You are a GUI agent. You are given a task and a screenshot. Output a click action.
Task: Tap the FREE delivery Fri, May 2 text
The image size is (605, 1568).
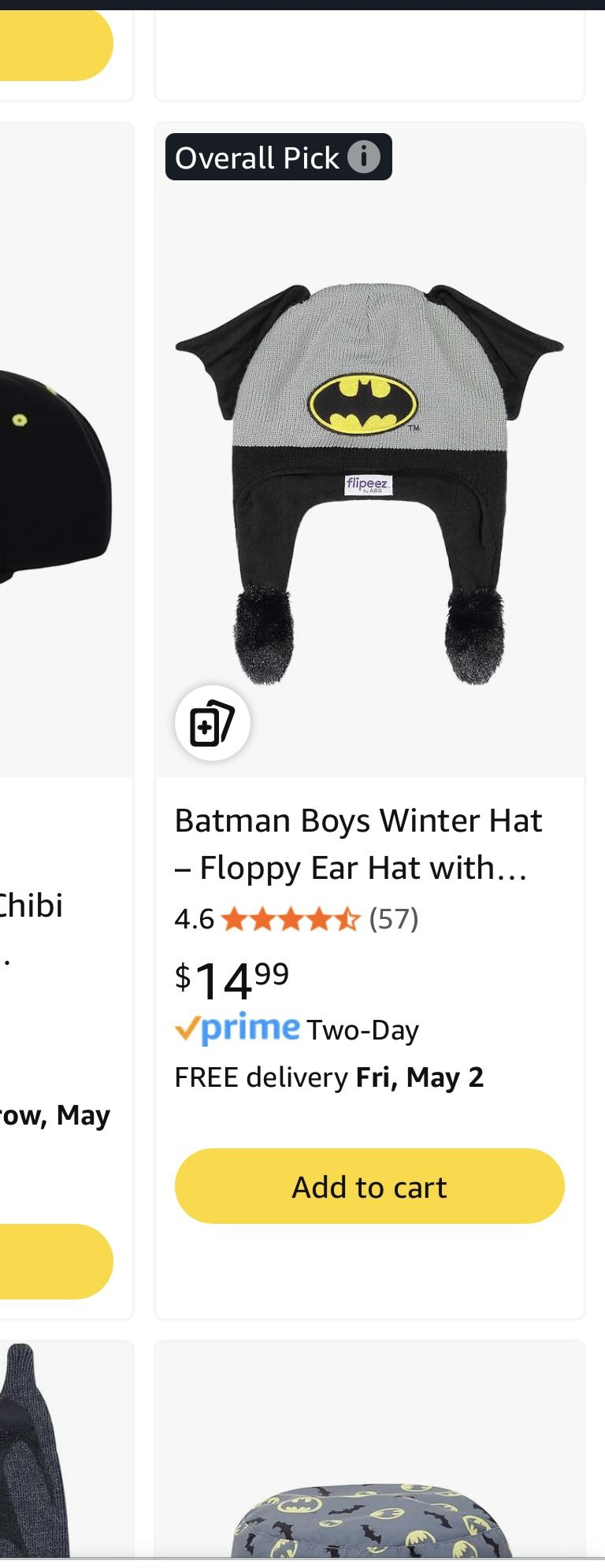(329, 1077)
